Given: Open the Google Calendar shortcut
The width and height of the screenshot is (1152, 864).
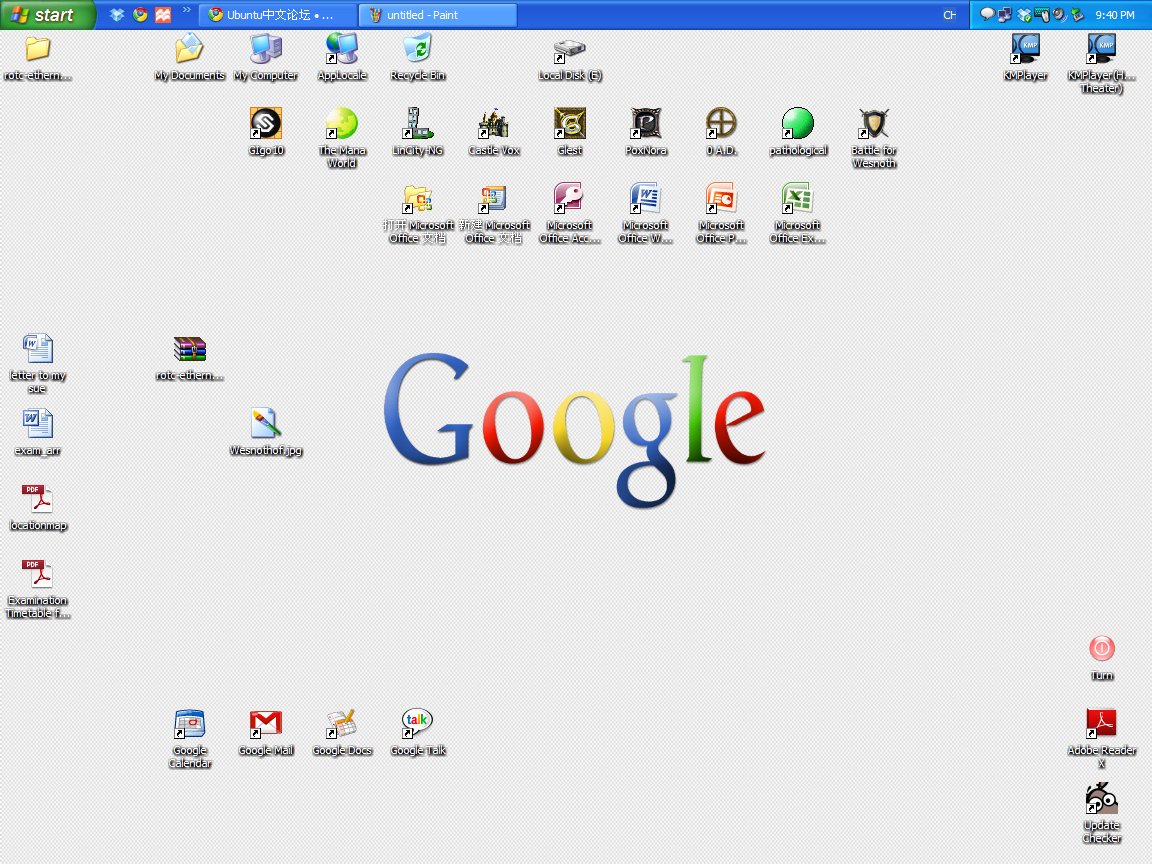Looking at the screenshot, I should 190,724.
